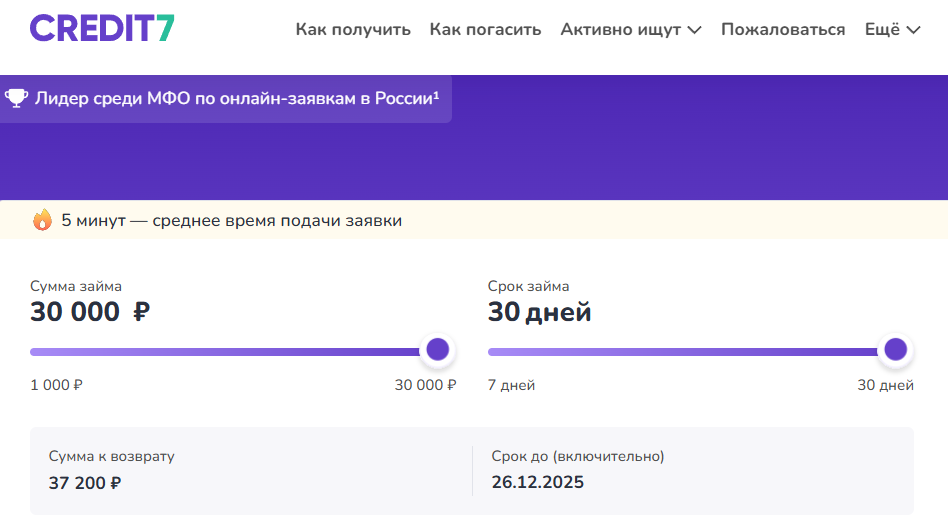Expand the "Активно ищут" dropdown
The image size is (948, 524).
point(630,30)
